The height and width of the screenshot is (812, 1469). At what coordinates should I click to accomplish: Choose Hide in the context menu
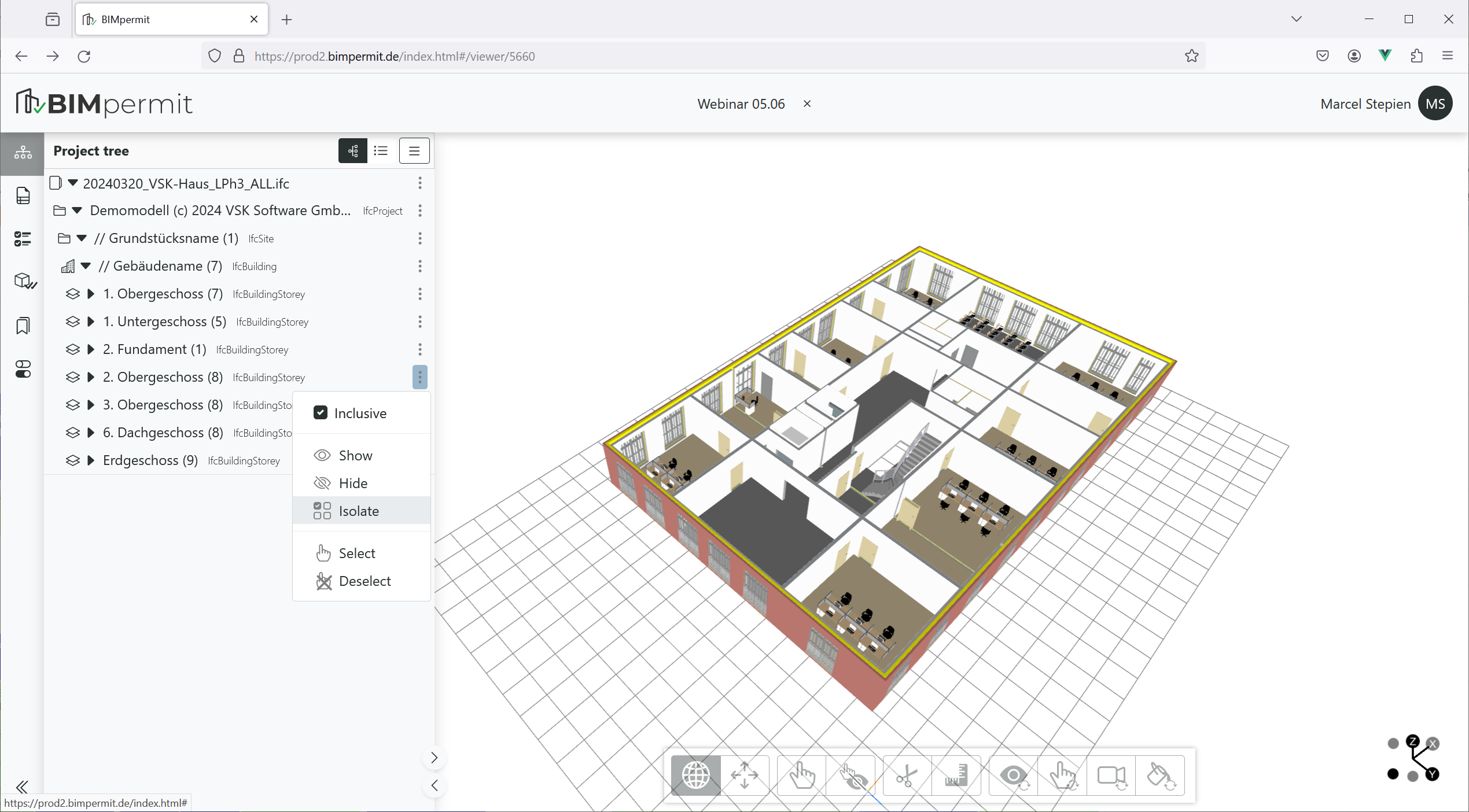(362, 483)
